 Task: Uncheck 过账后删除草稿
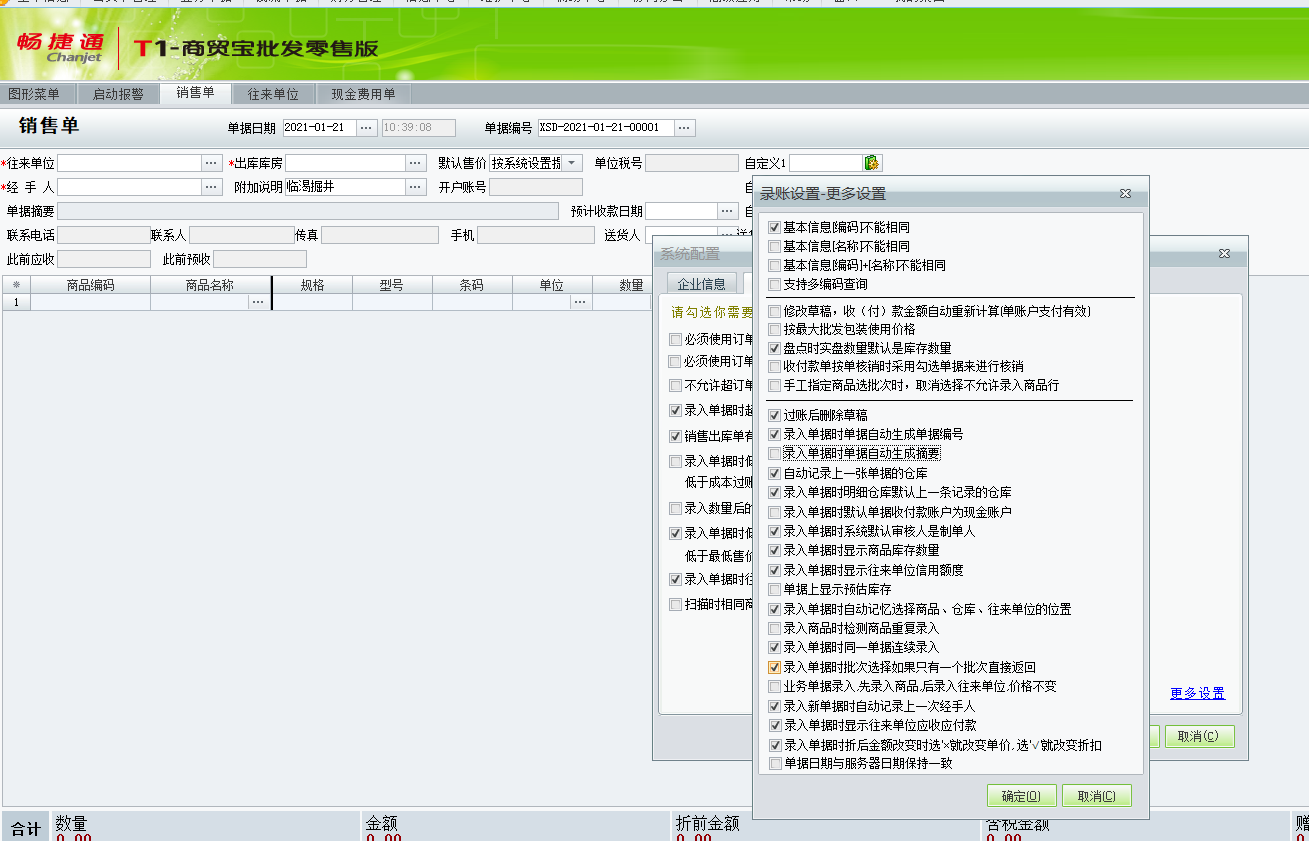[x=774, y=415]
